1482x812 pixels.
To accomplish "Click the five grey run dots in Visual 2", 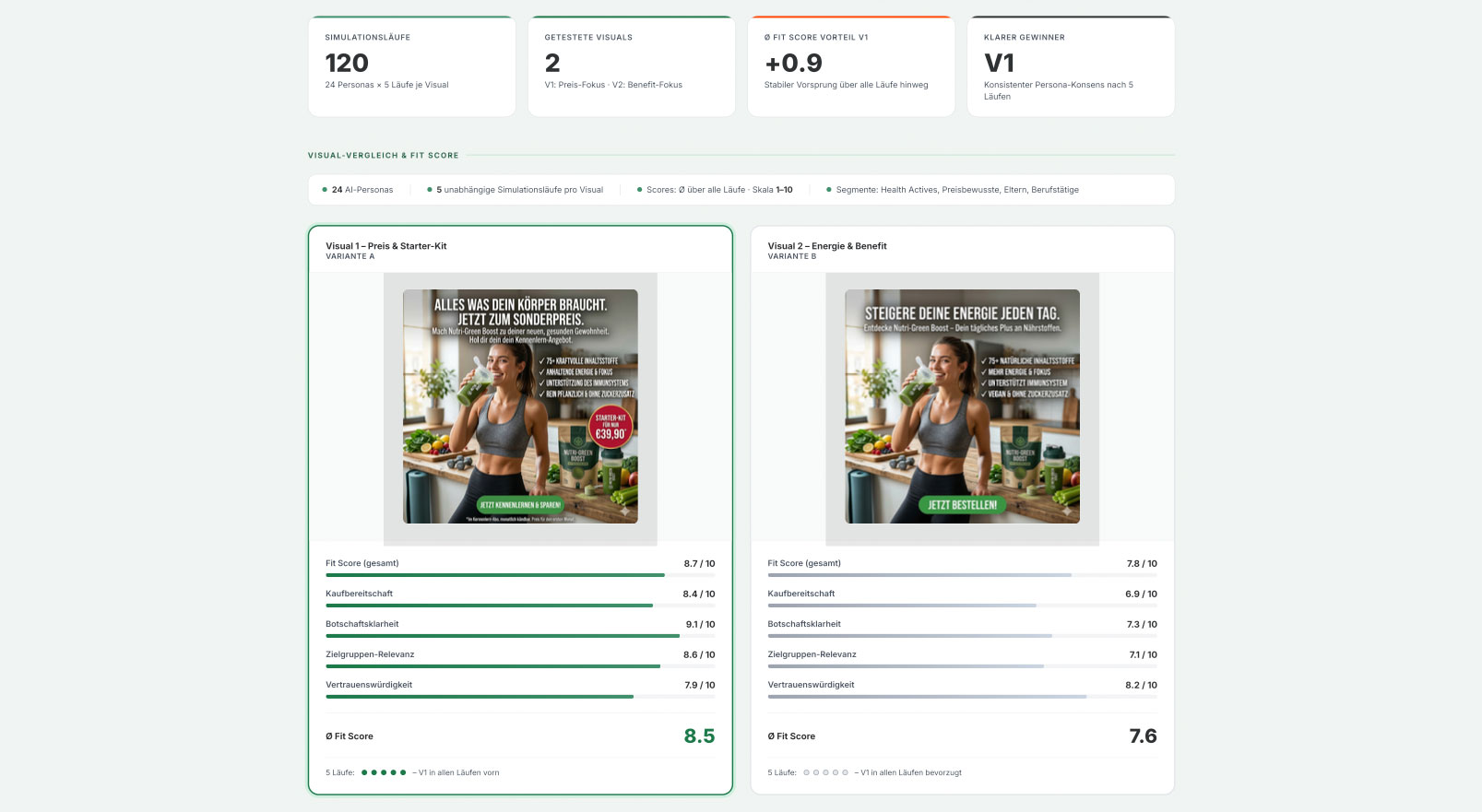I will (x=825, y=772).
